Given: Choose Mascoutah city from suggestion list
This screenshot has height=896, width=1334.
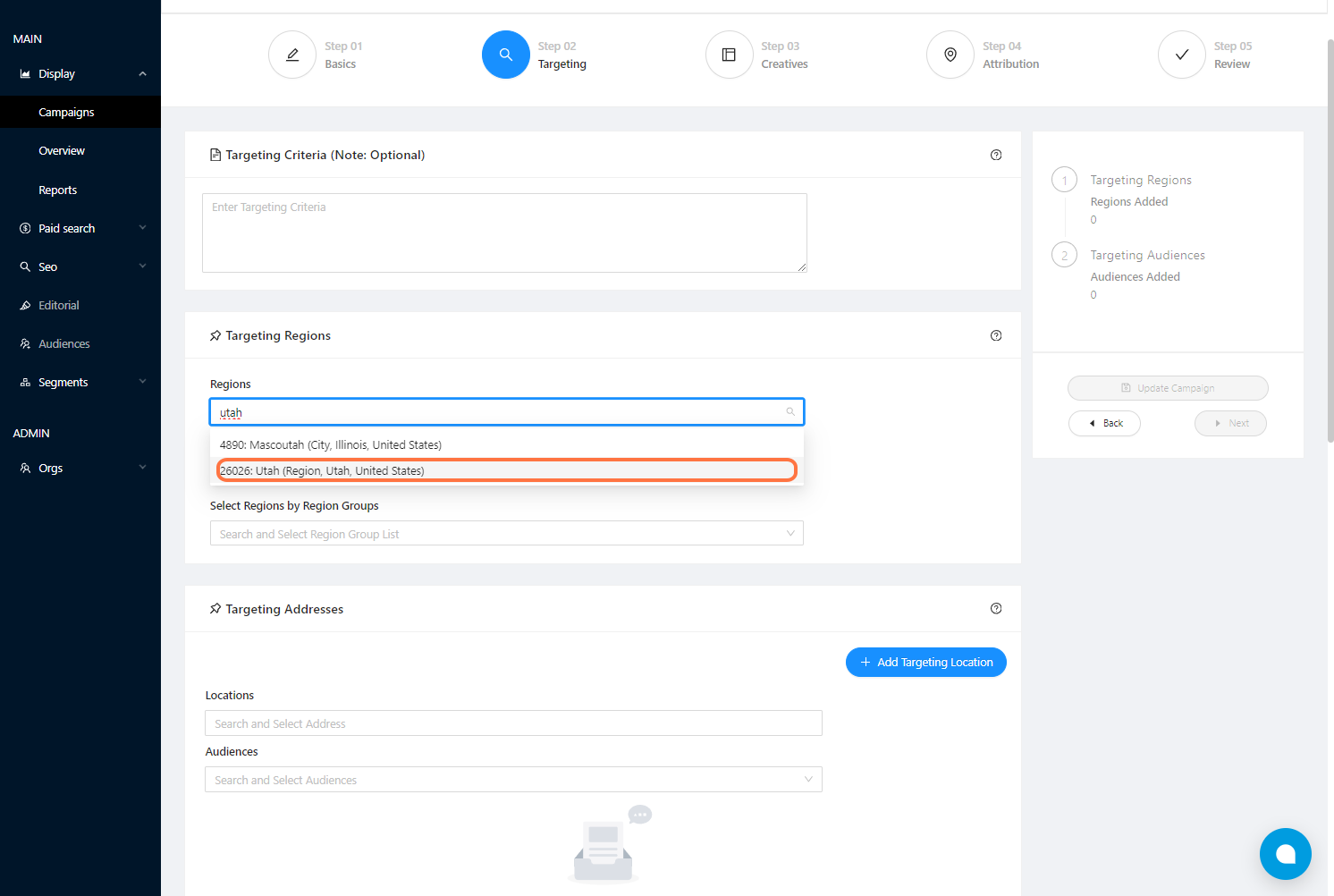Looking at the screenshot, I should tap(506, 444).
